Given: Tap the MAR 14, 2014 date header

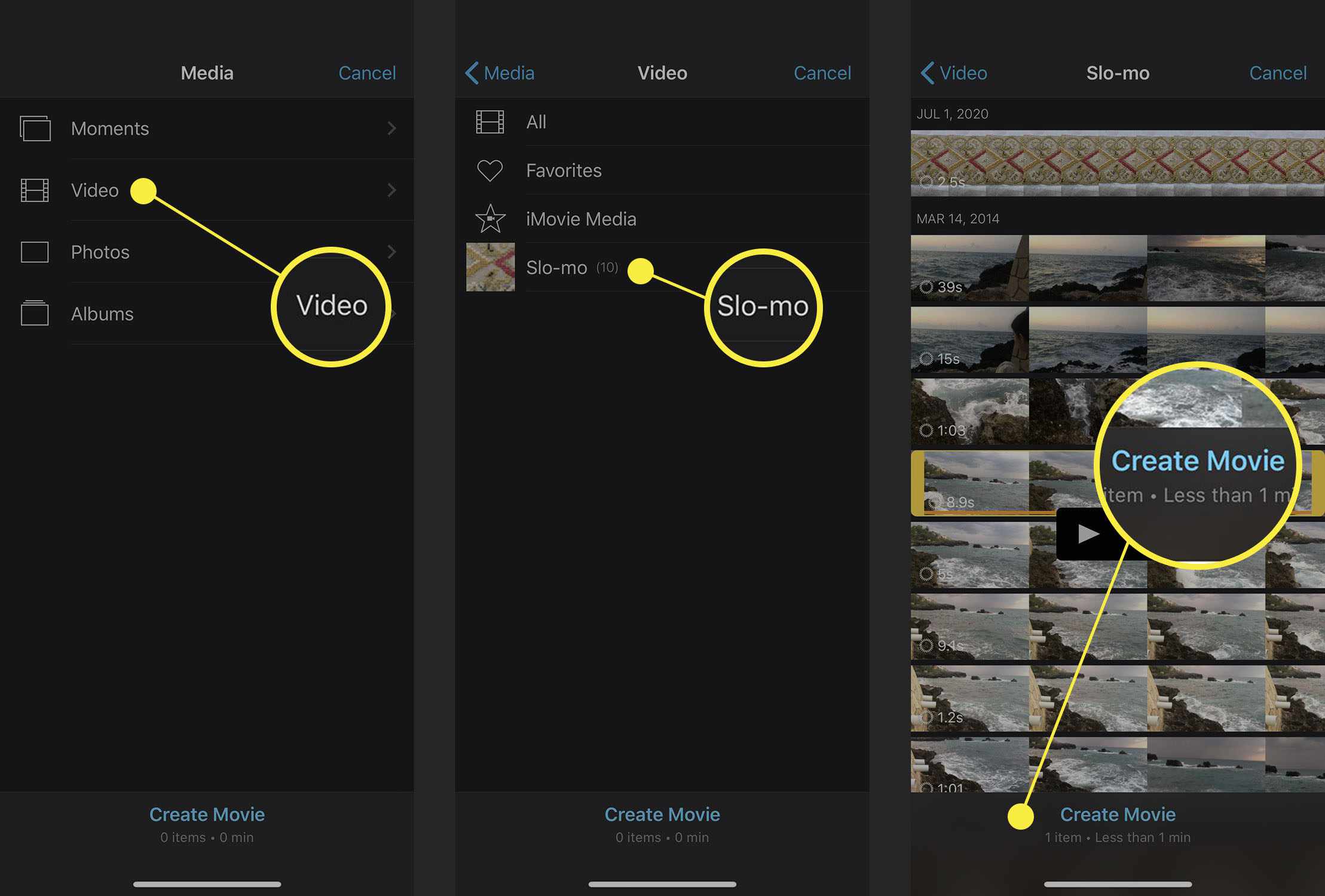Looking at the screenshot, I should click(x=957, y=219).
